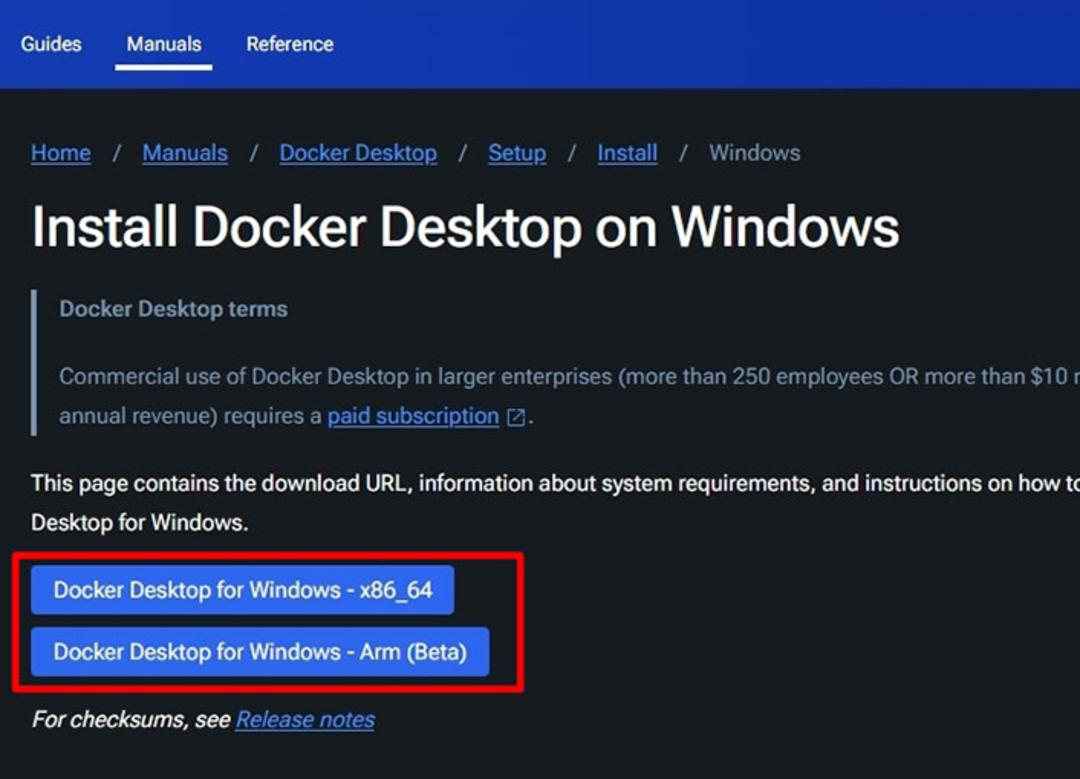Click the vertical bar beside the terms callout
This screenshot has height=779, width=1080.
click(34, 363)
